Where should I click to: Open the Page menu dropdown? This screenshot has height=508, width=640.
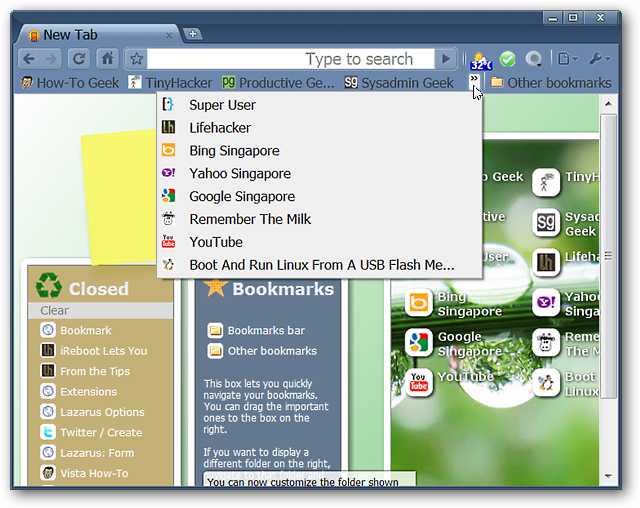pos(568,59)
